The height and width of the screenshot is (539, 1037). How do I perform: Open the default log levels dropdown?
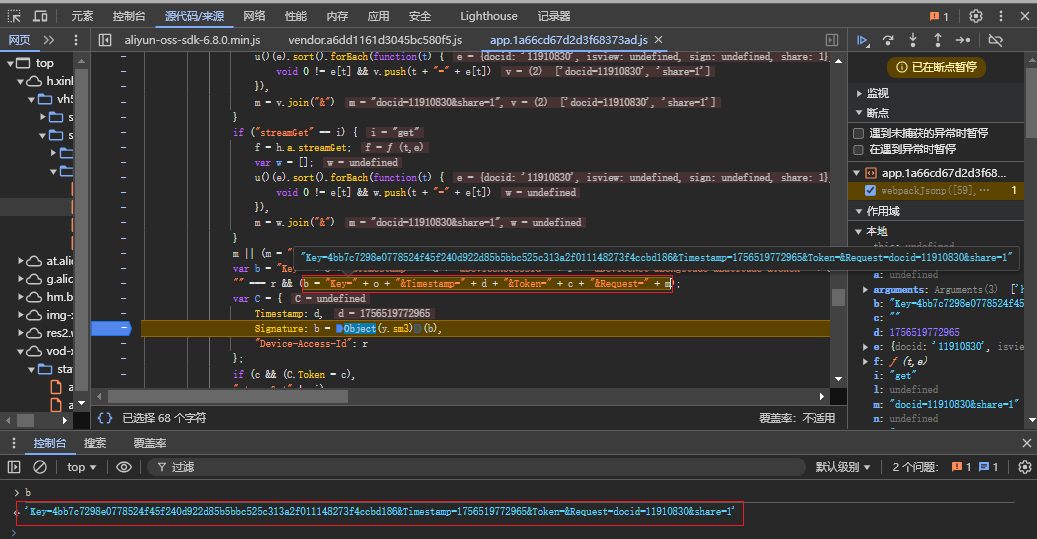[x=843, y=467]
